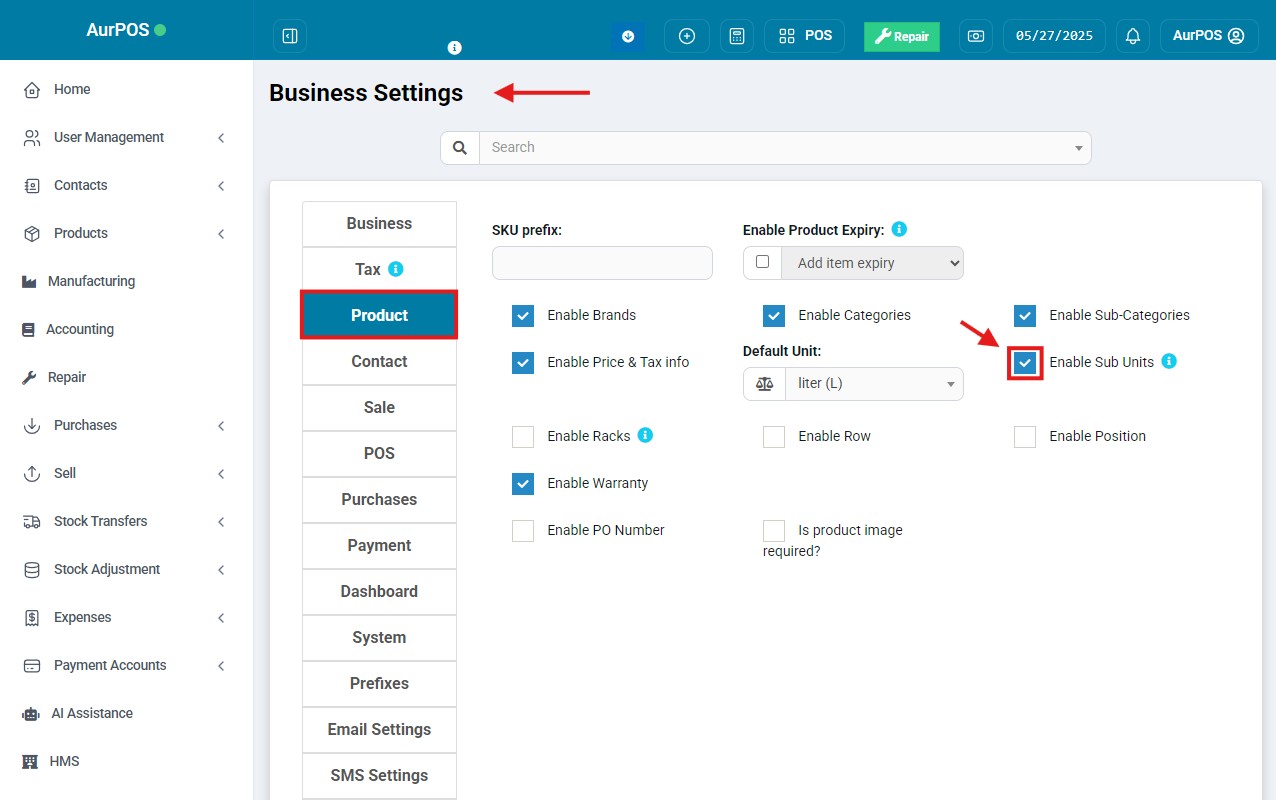This screenshot has height=800, width=1276.
Task: Click the Payment Accounts card icon
Action: pos(32,666)
